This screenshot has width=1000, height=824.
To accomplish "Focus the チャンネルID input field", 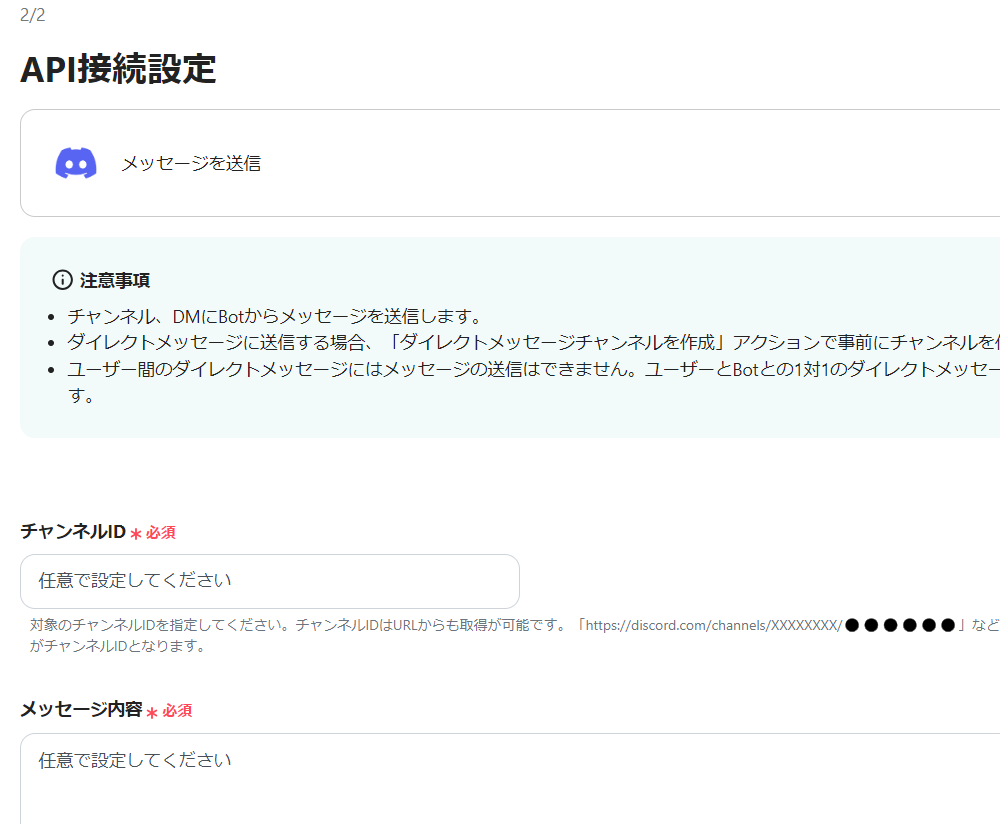I will pos(270,581).
